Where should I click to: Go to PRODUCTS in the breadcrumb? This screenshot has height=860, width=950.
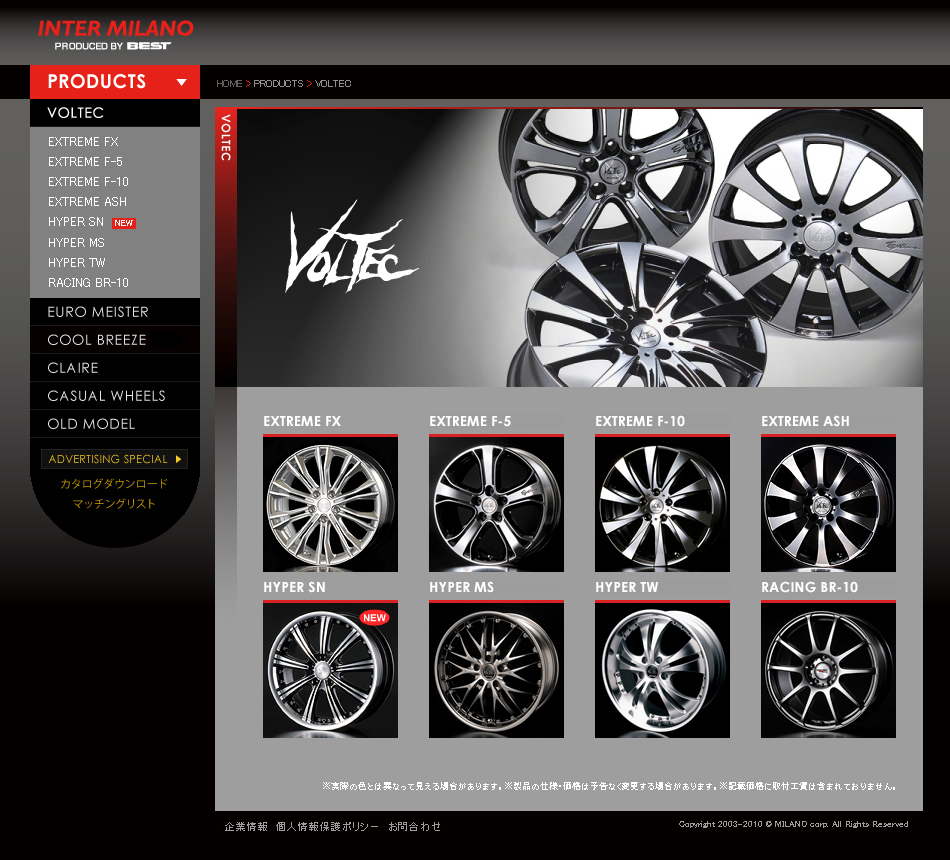point(278,84)
